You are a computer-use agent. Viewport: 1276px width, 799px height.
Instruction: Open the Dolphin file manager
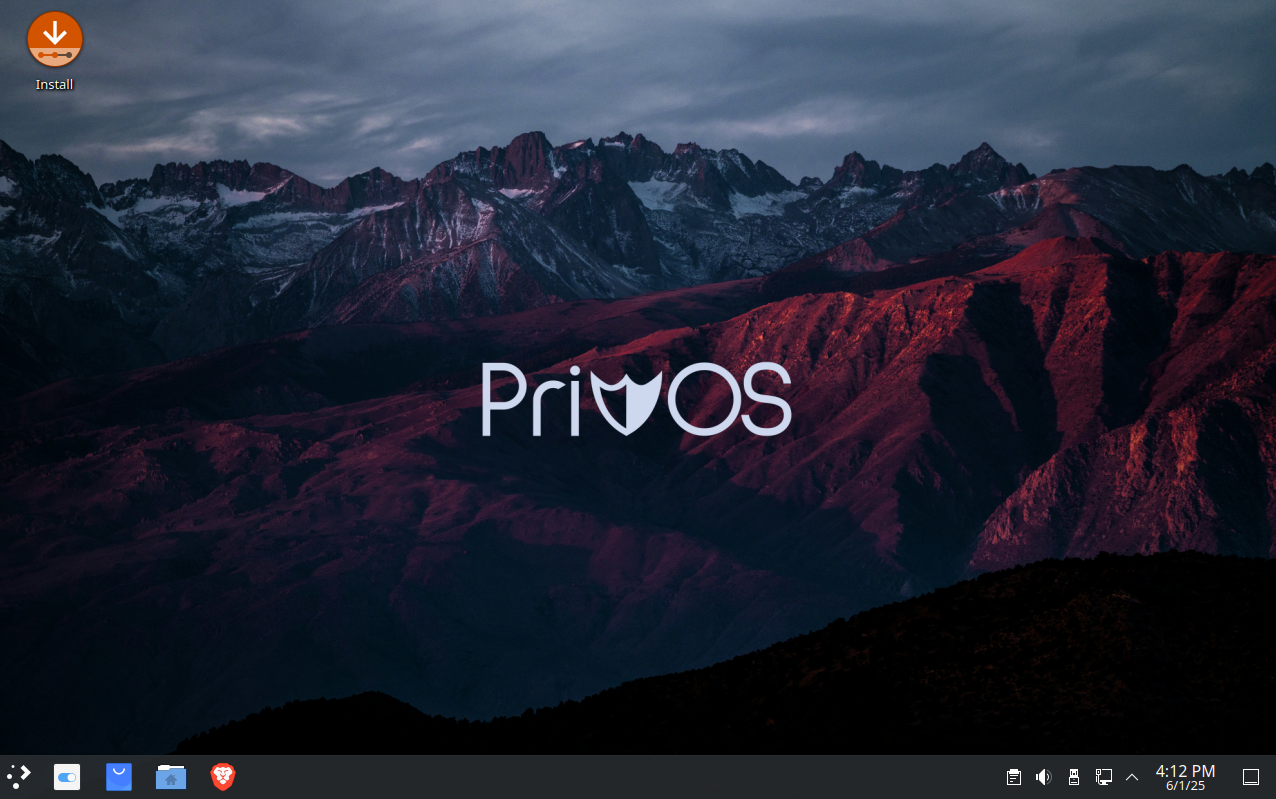tap(171, 777)
